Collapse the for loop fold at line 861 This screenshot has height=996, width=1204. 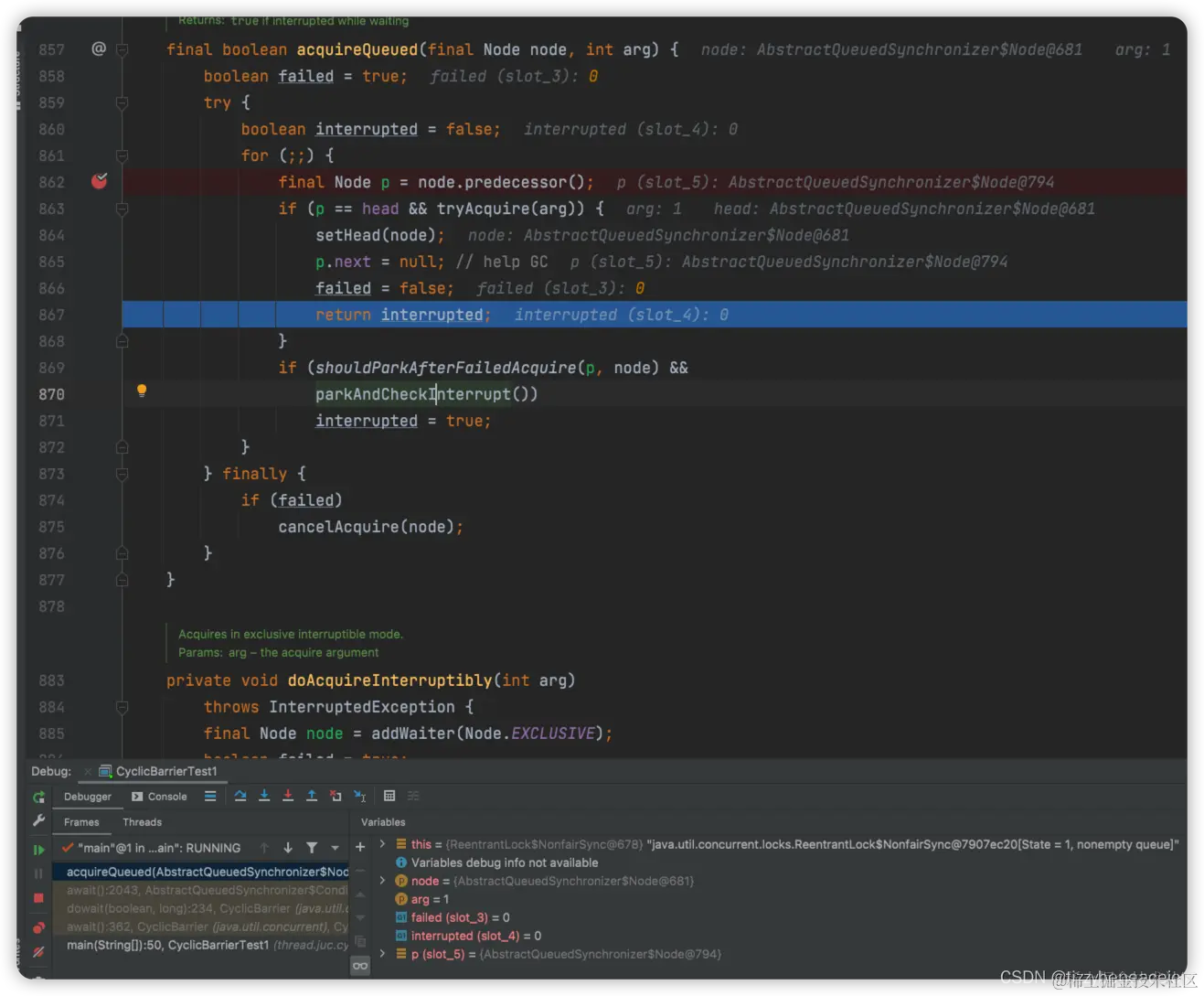[122, 155]
